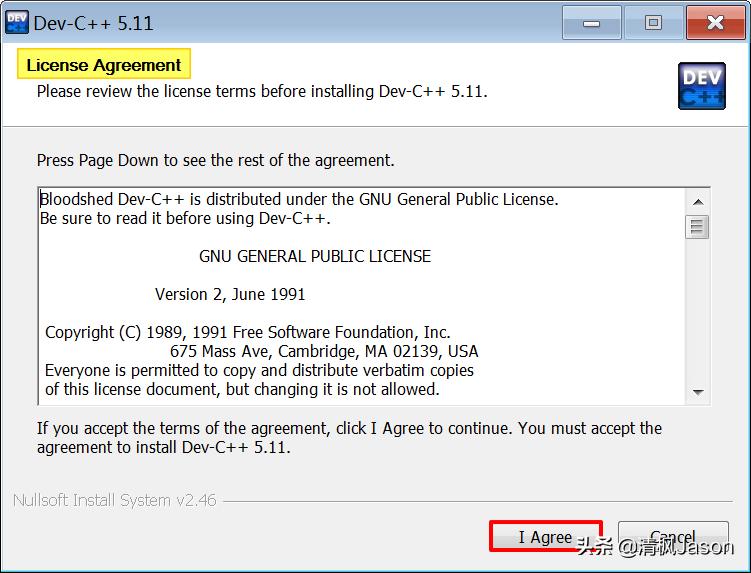Click 'of this license document' line
This screenshot has height=573, width=751.
[242, 390]
